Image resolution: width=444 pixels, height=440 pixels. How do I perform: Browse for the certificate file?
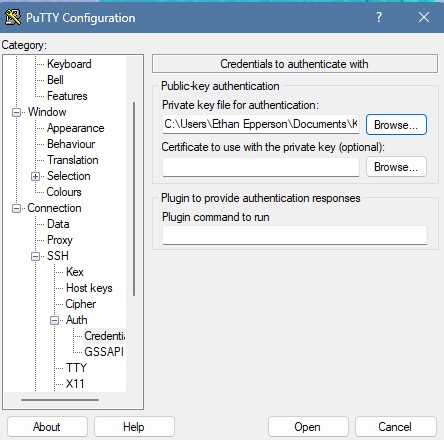tap(396, 167)
